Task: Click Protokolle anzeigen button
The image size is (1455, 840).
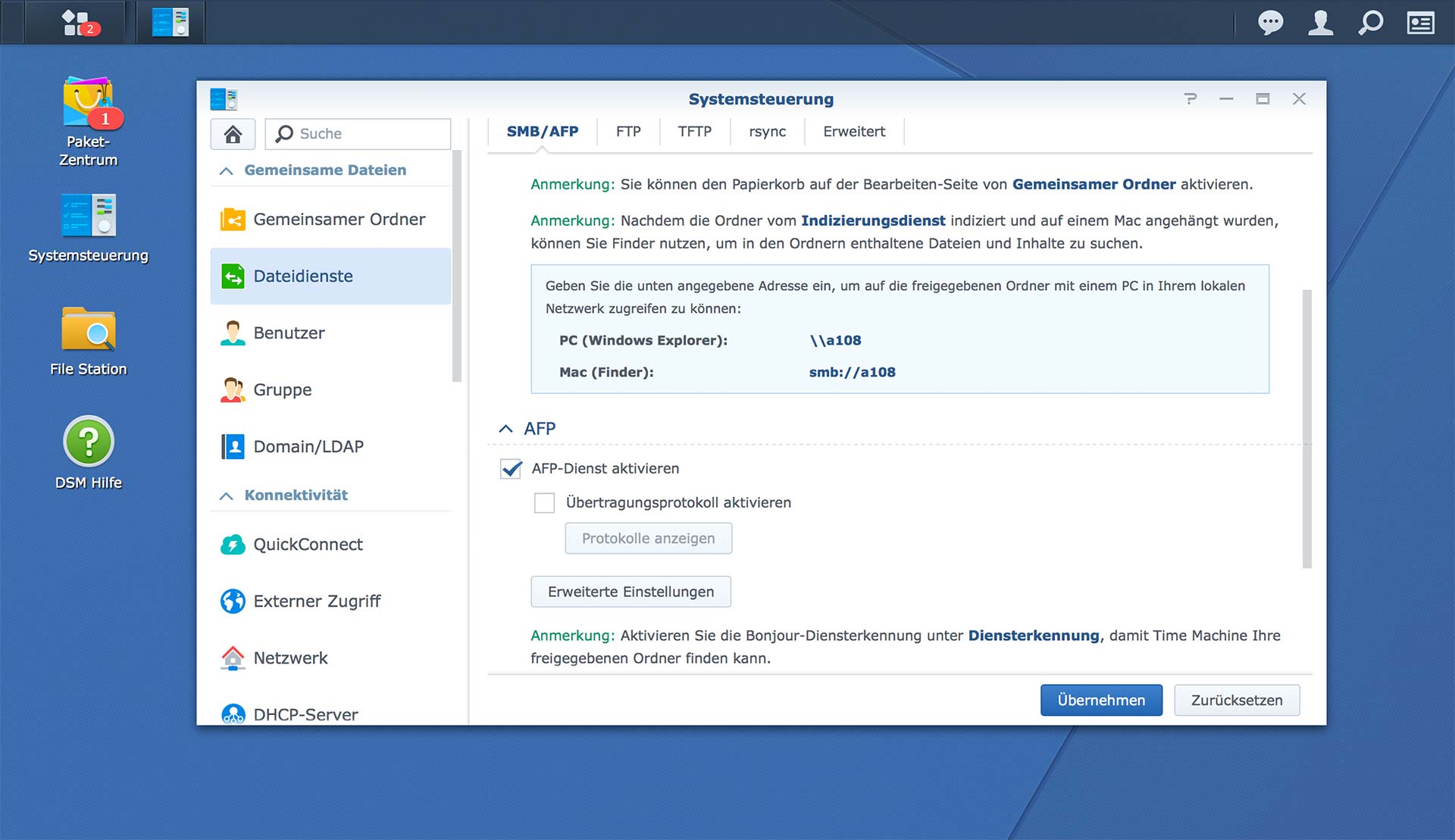Action: (648, 539)
